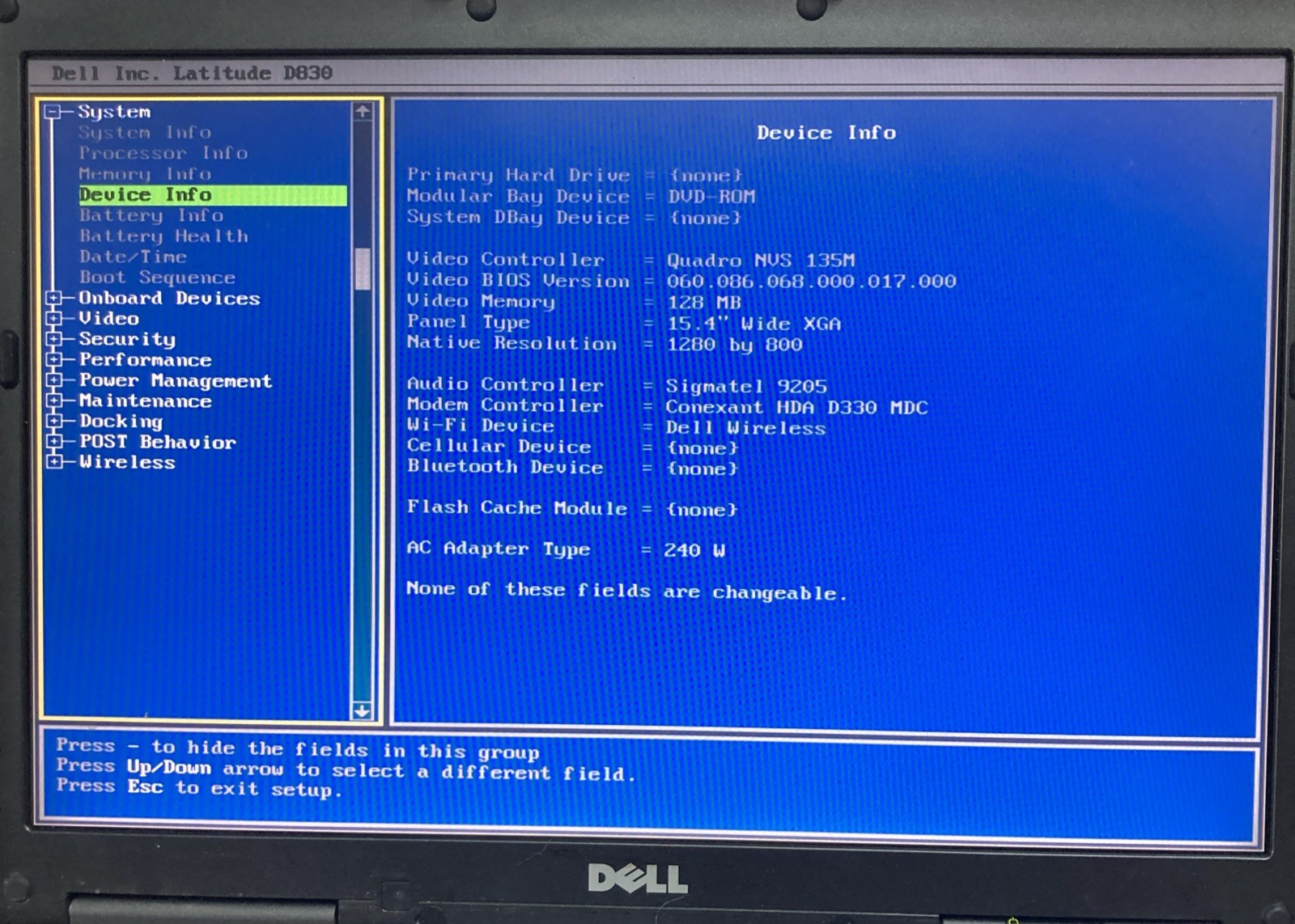The width and height of the screenshot is (1295, 924).
Task: Click the Conexant HDA D330 MDC value
Action: 796,407
